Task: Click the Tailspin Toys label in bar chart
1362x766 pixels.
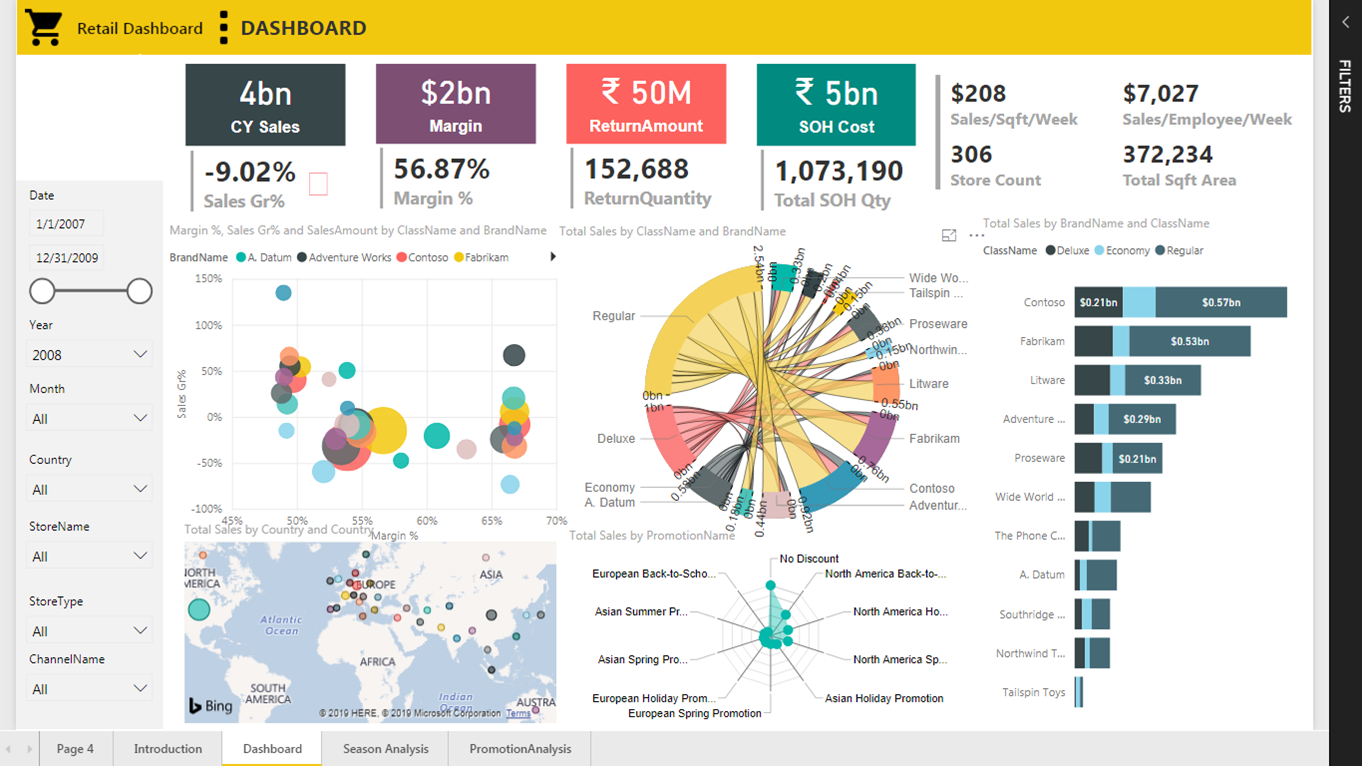Action: [1034, 692]
